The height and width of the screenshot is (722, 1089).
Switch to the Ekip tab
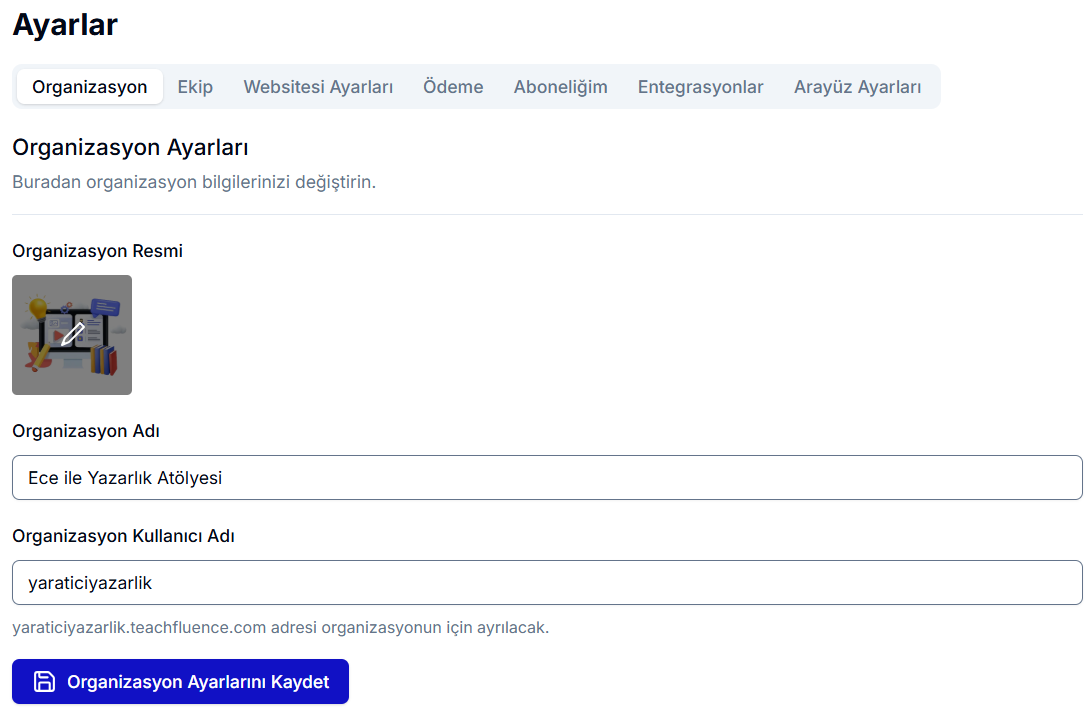(x=195, y=87)
